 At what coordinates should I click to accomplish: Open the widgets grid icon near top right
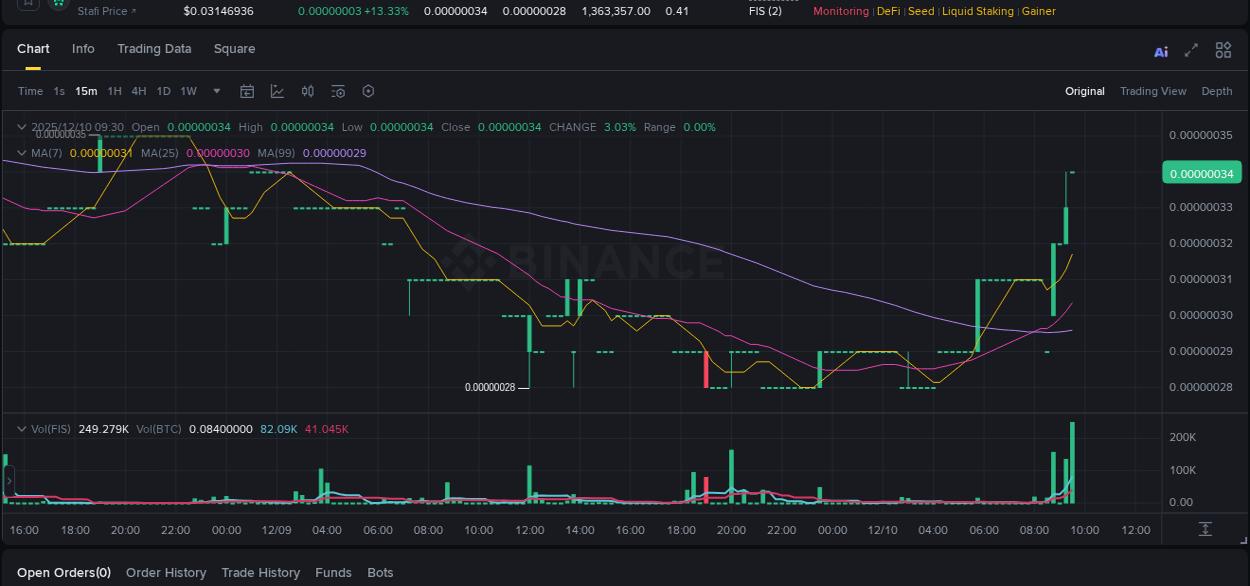1223,50
